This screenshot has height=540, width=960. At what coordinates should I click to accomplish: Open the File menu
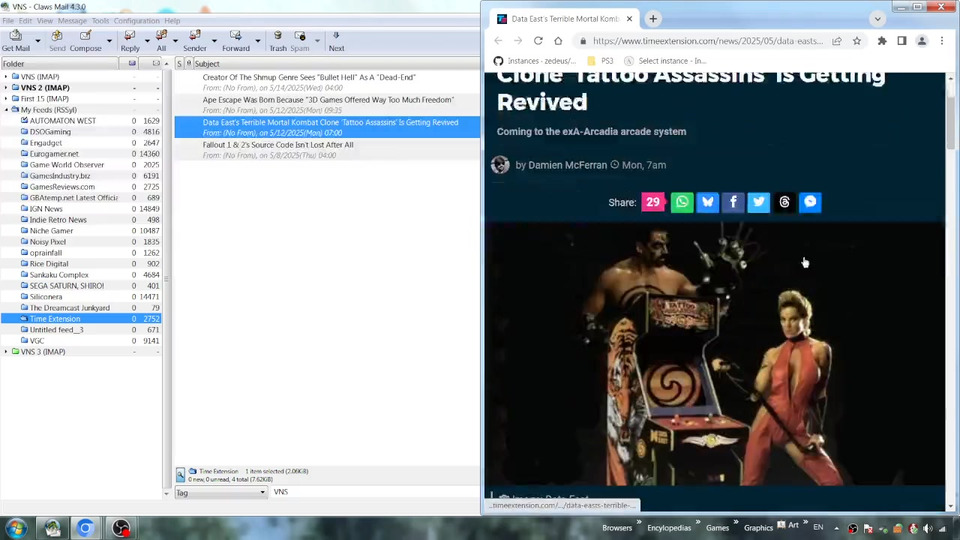click(x=8, y=21)
